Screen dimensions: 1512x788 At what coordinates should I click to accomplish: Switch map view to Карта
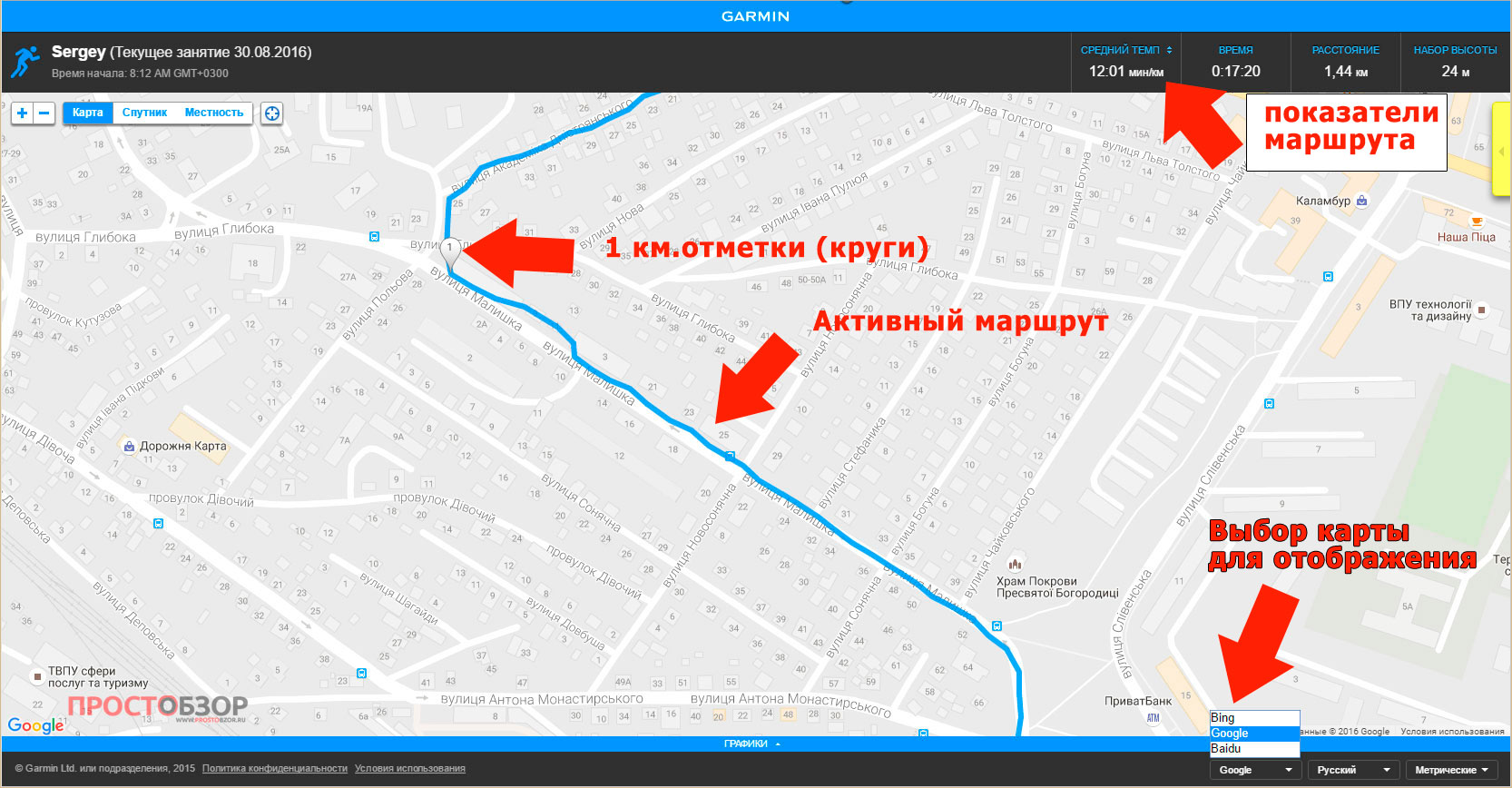(x=88, y=113)
